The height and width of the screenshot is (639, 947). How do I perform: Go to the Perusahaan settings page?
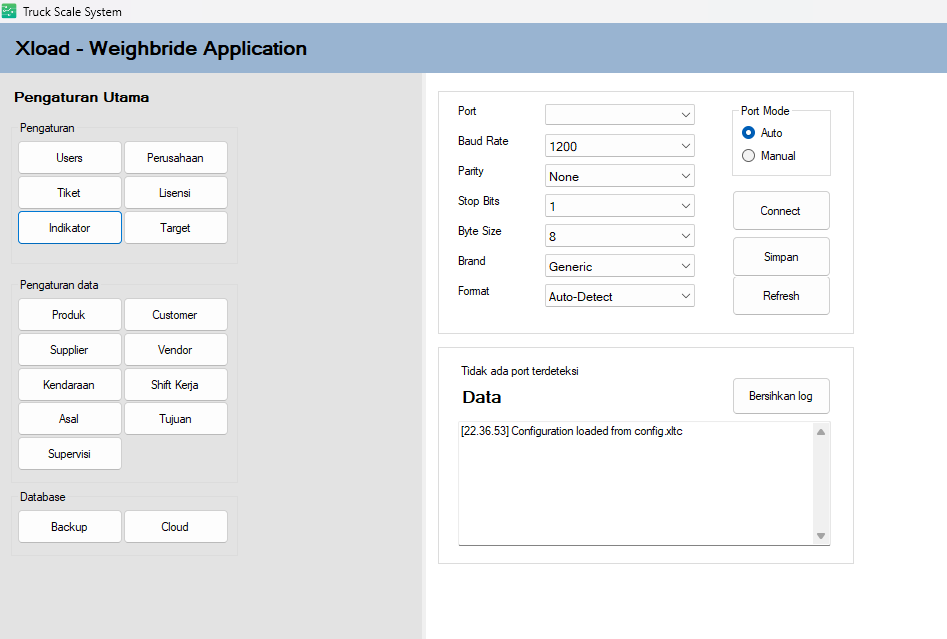[x=175, y=158]
